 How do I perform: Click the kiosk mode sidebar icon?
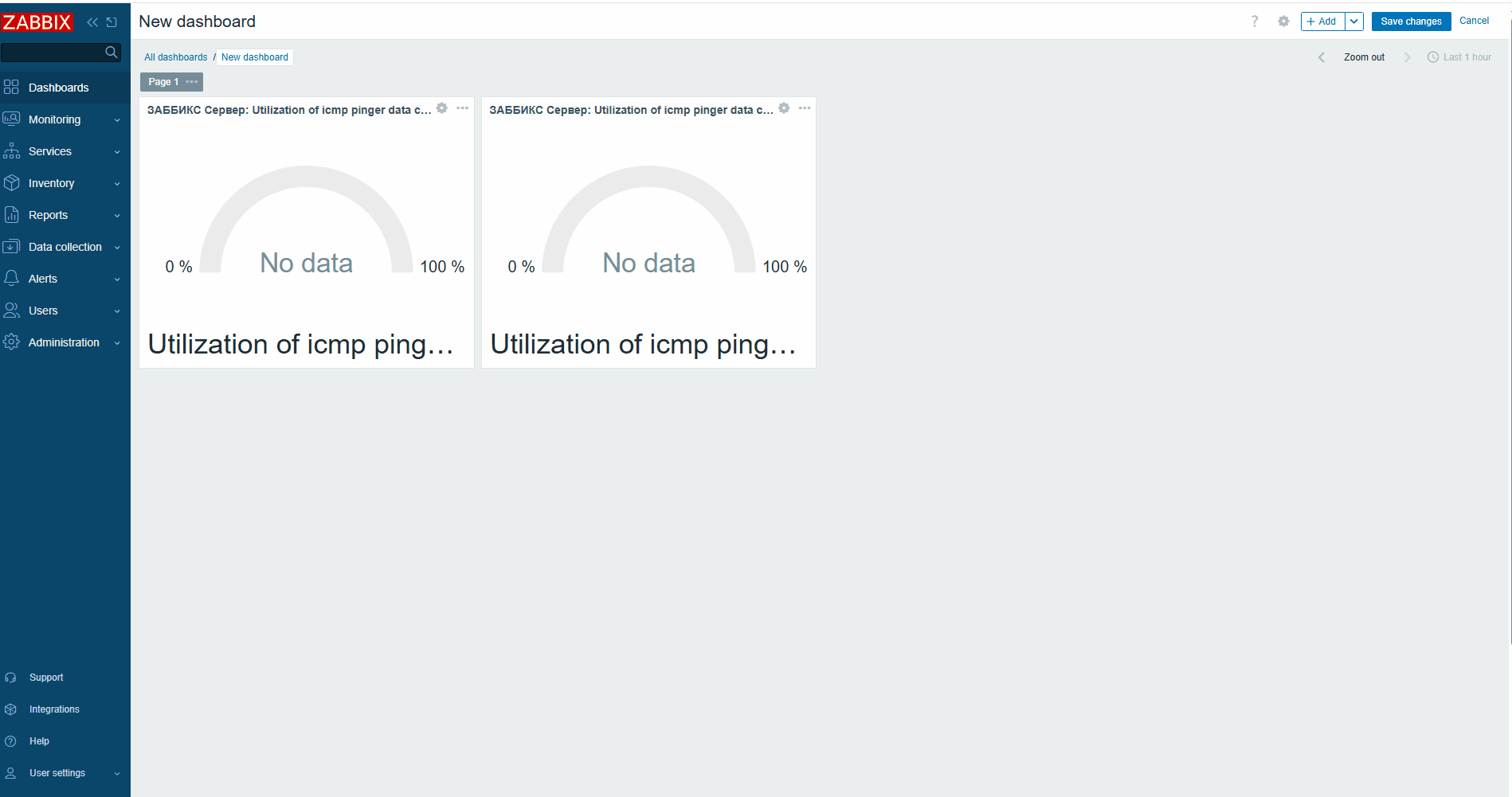(112, 22)
